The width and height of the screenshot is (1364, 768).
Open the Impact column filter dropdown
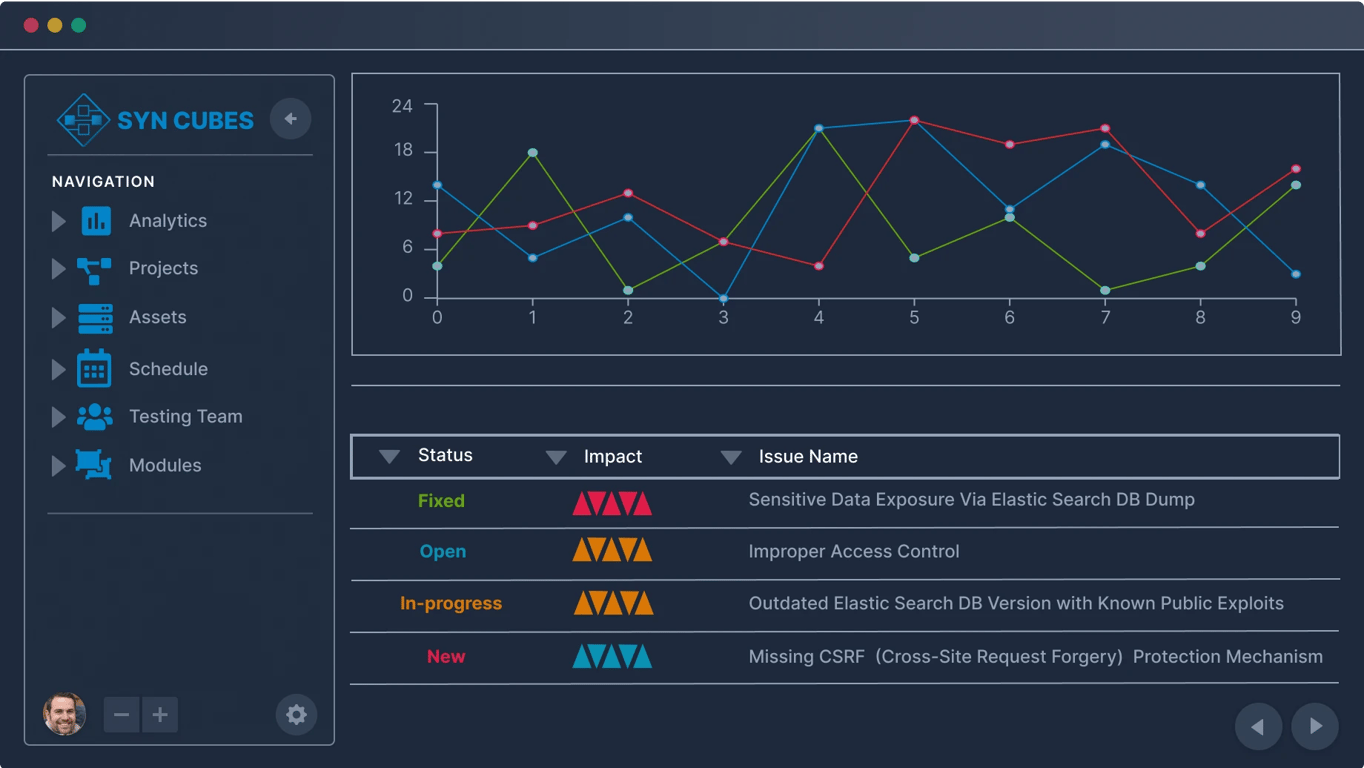click(556, 456)
